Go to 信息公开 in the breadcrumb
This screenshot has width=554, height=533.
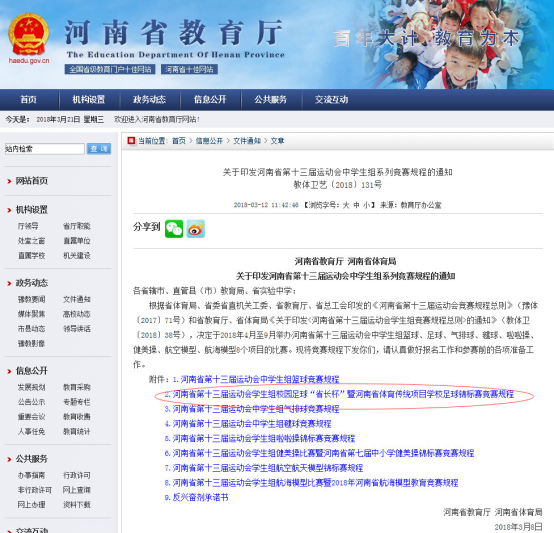pyautogui.click(x=209, y=141)
